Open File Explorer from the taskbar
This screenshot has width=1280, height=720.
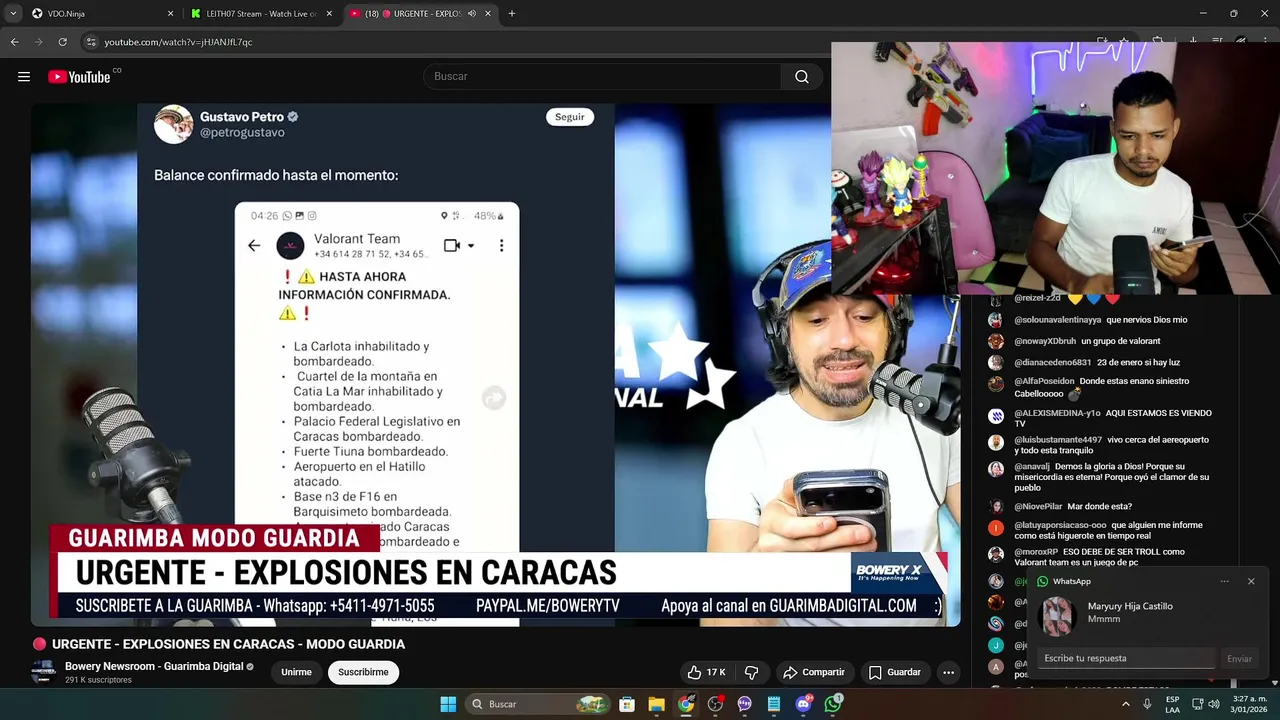tap(656, 704)
